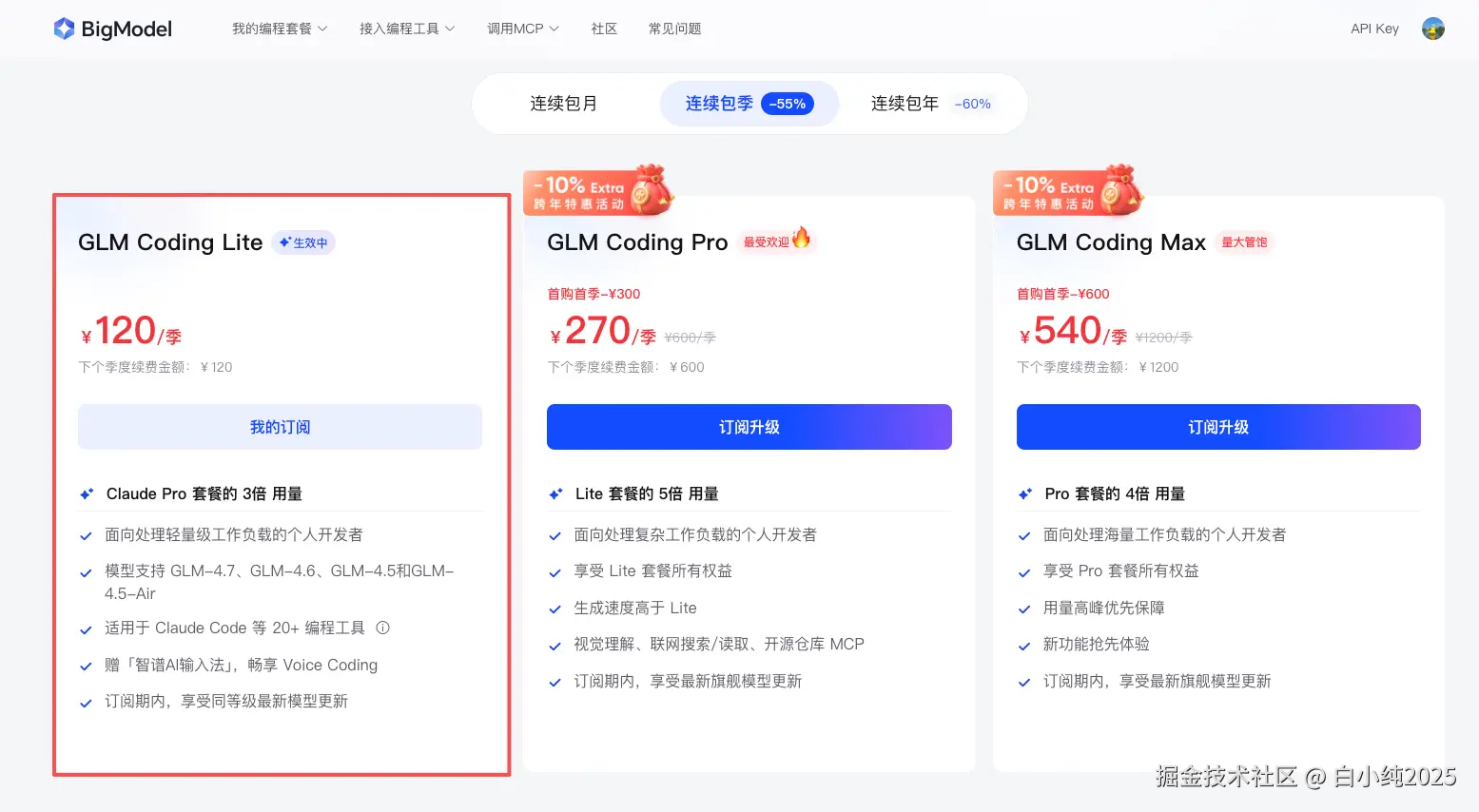Screen dimensions: 1479x812
Task: Click checkmark beside 面向处理轻量级工作负载的个人开发者
Action: [x=86, y=536]
